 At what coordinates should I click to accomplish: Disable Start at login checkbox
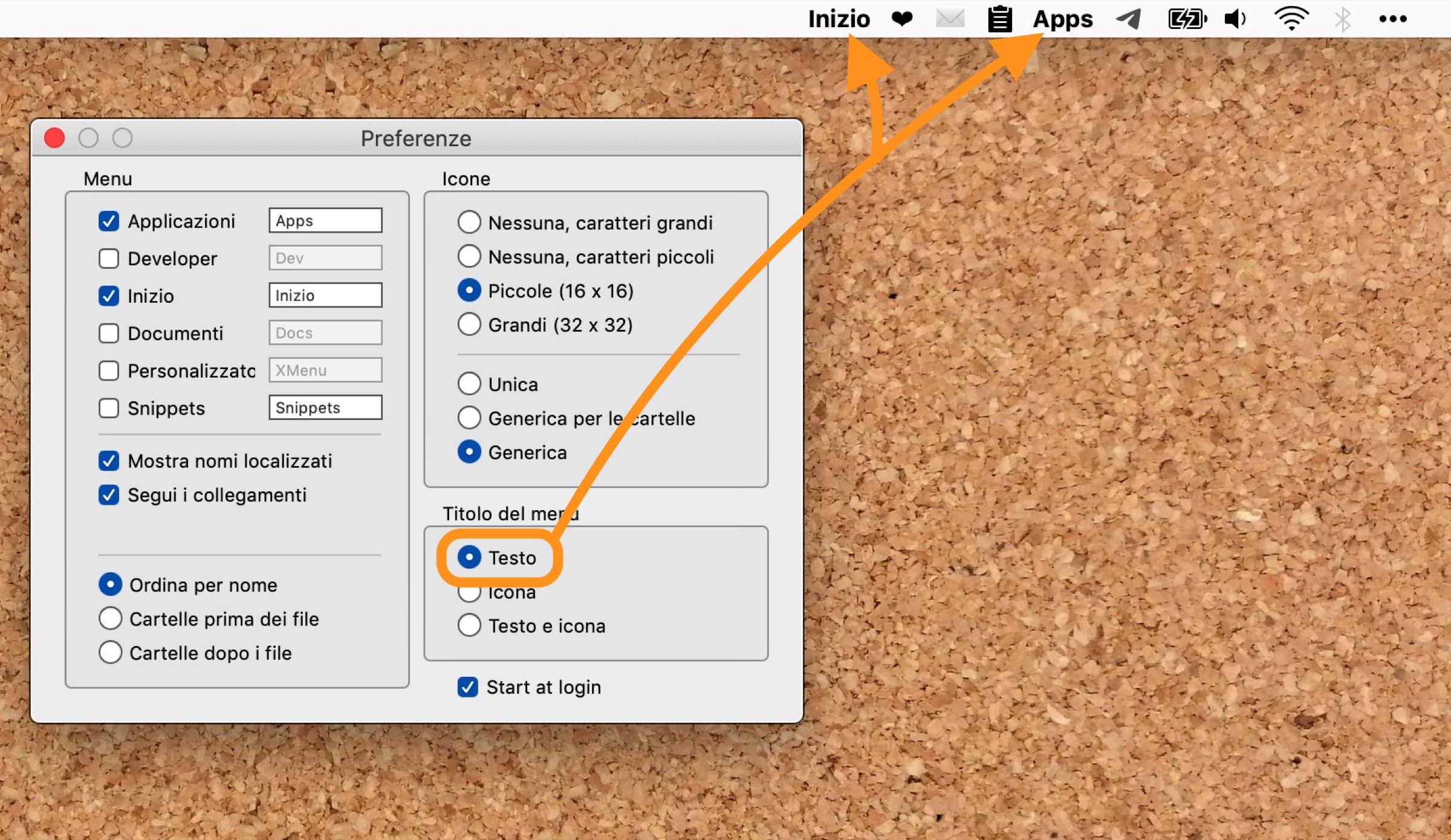[x=467, y=687]
